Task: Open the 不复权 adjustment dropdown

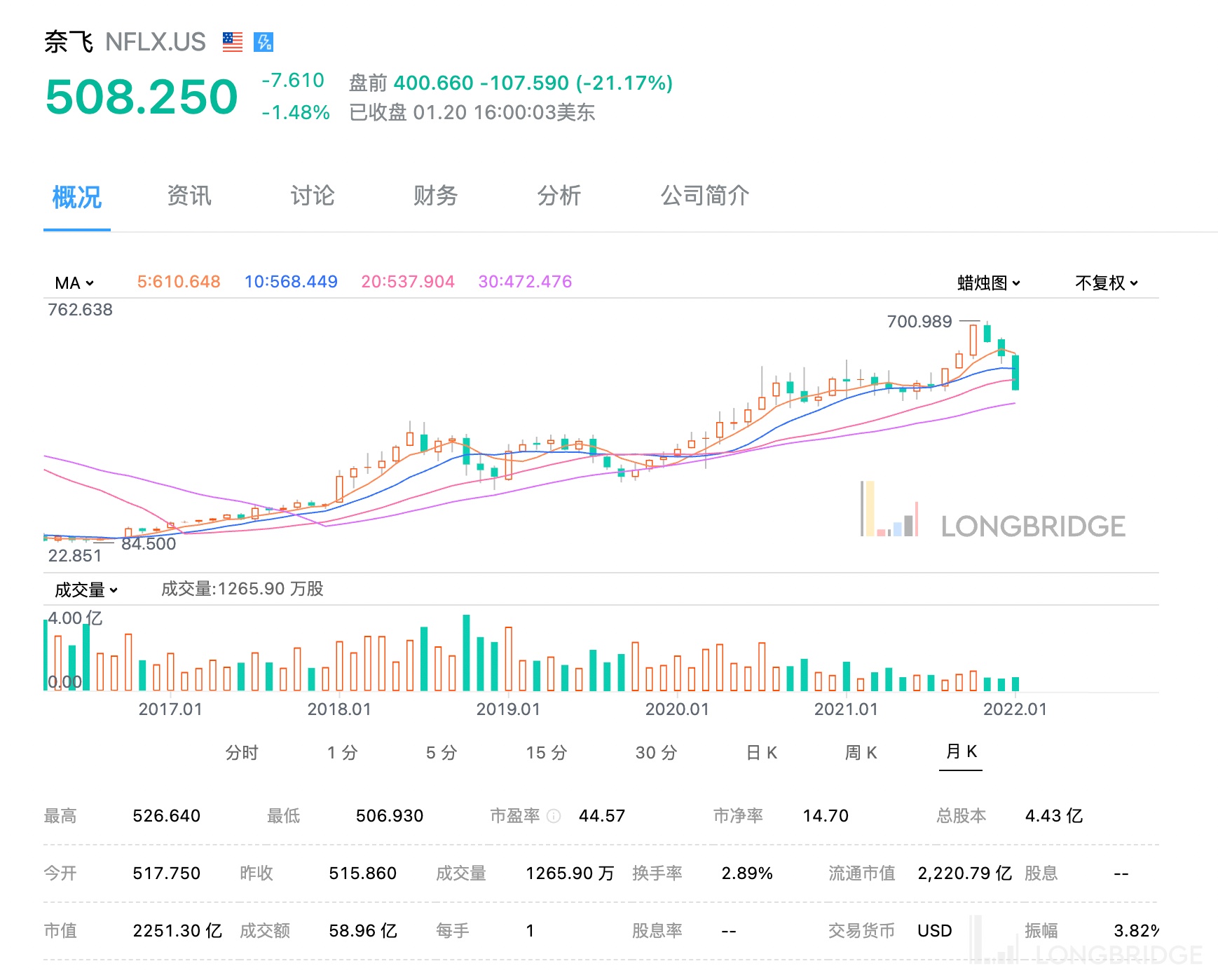Action: (x=1107, y=283)
